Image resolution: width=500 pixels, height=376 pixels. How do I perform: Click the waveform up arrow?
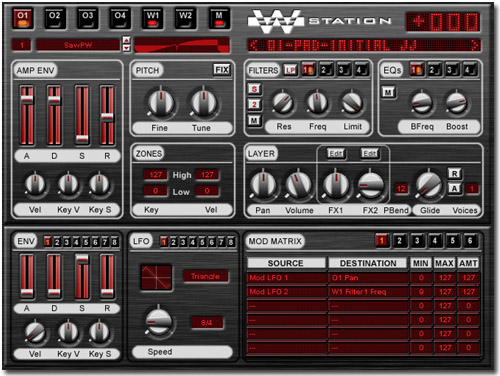[x=126, y=41]
